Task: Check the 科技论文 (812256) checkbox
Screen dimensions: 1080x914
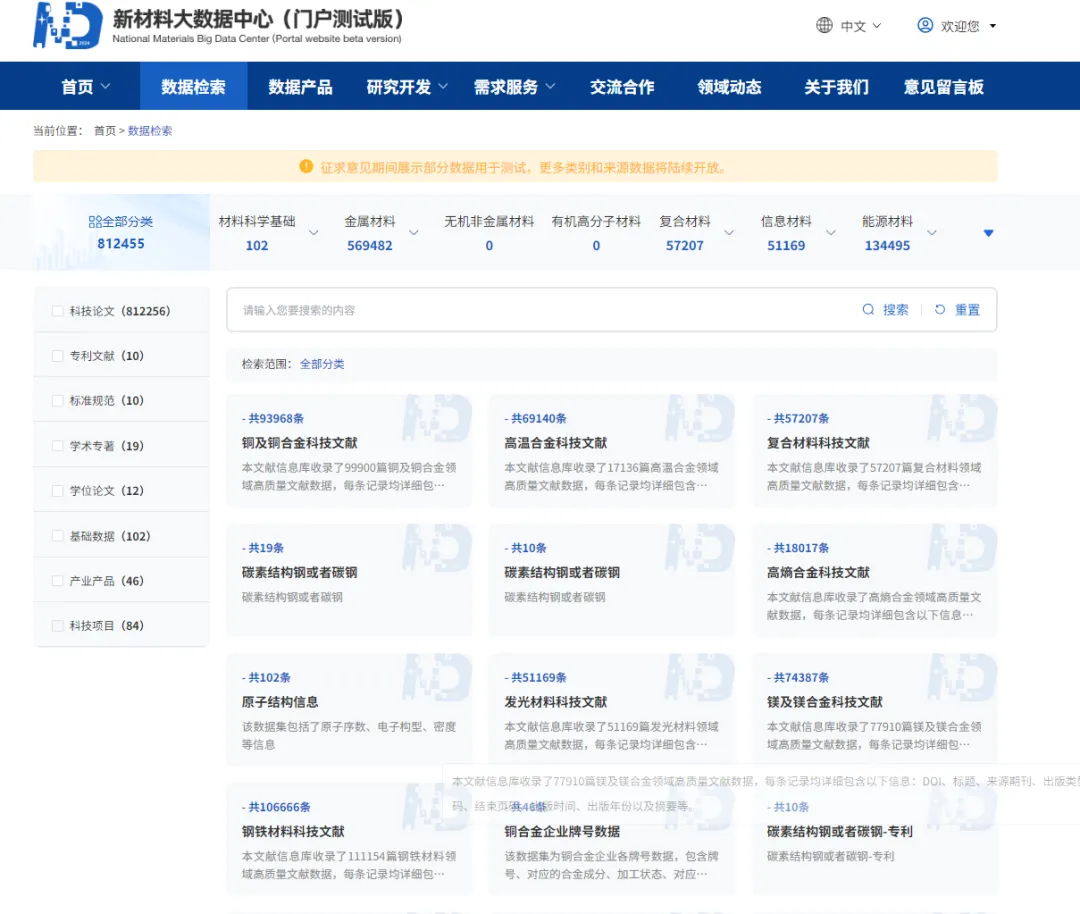Action: pyautogui.click(x=58, y=311)
